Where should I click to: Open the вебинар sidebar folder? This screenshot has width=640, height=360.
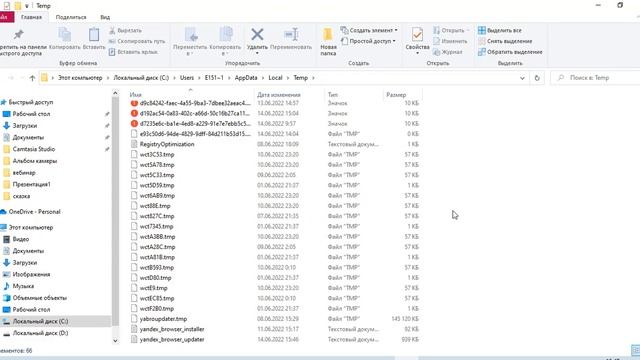pos(24,173)
